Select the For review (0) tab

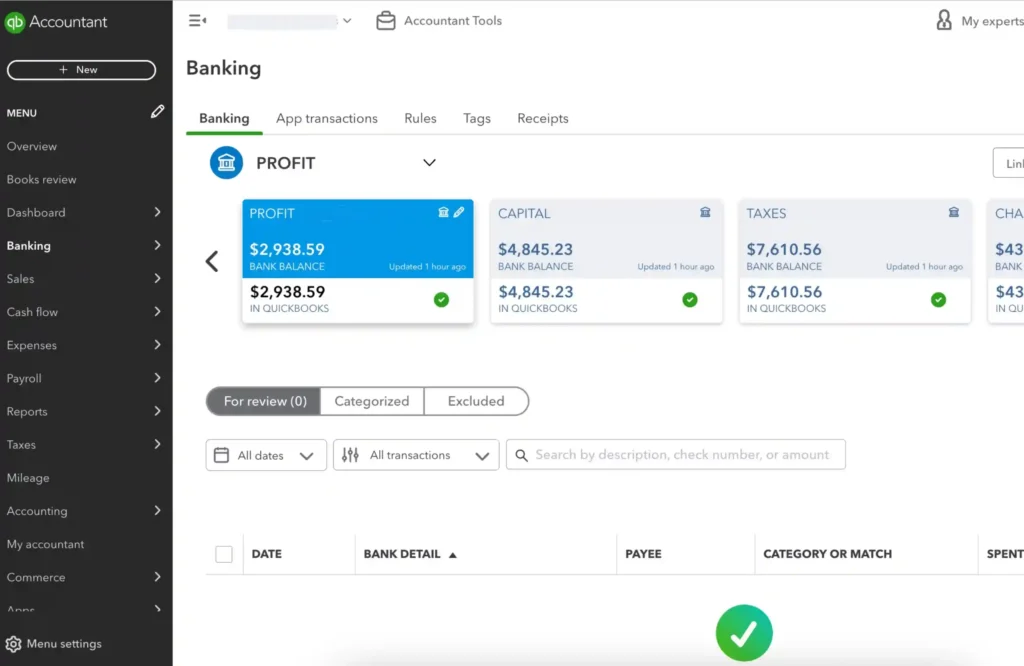[264, 401]
